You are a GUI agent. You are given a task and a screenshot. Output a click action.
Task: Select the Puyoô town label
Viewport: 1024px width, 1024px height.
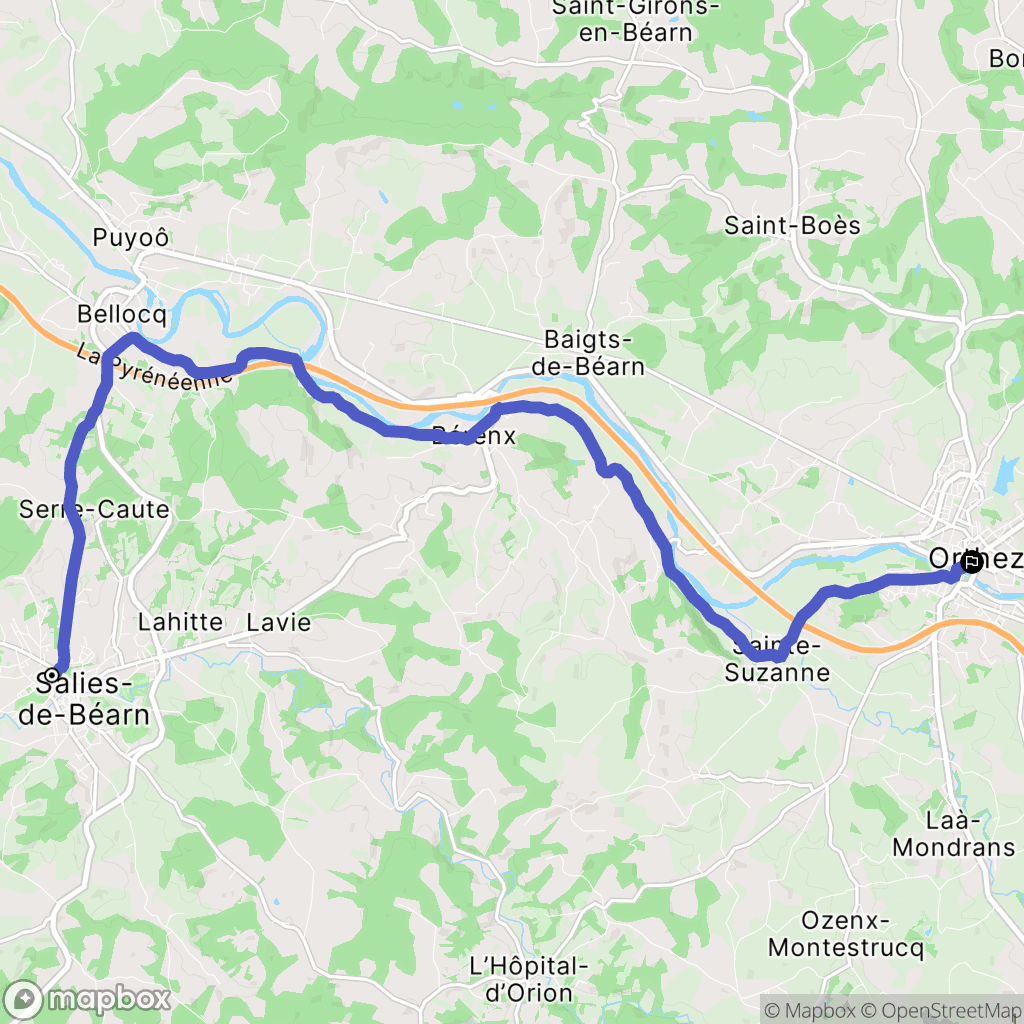131,238
